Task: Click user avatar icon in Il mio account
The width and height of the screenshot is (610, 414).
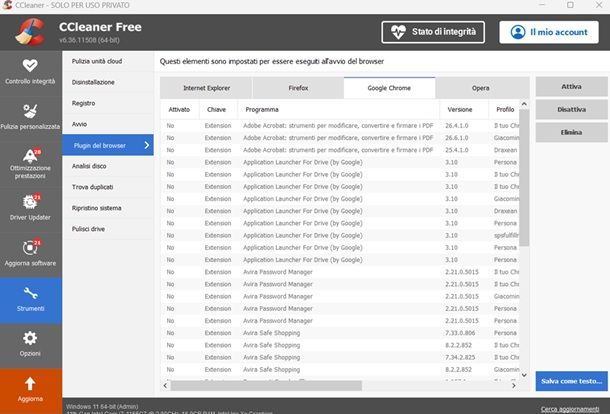Action: (x=518, y=32)
